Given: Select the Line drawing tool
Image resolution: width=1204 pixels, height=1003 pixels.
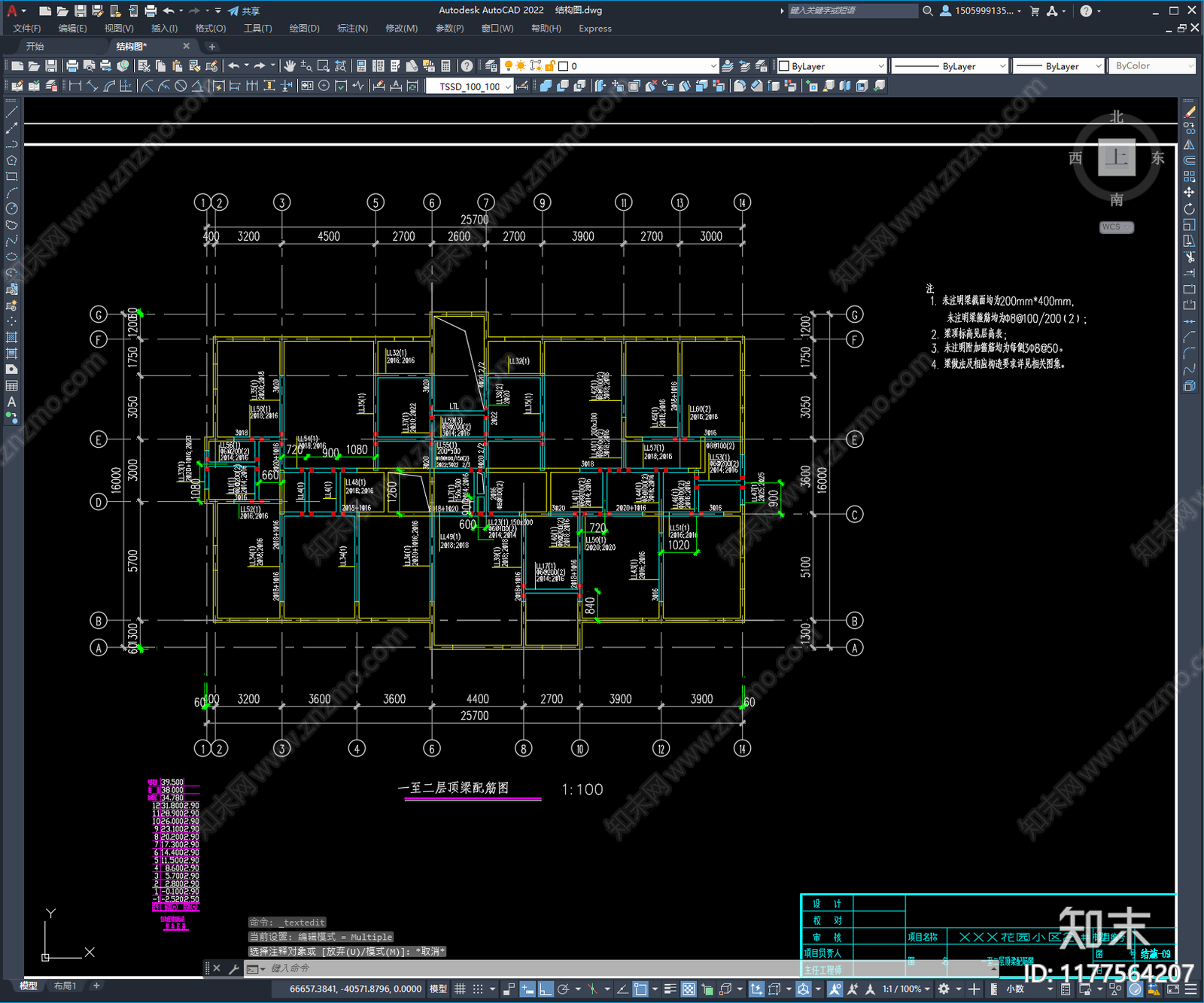Looking at the screenshot, I should pyautogui.click(x=11, y=112).
